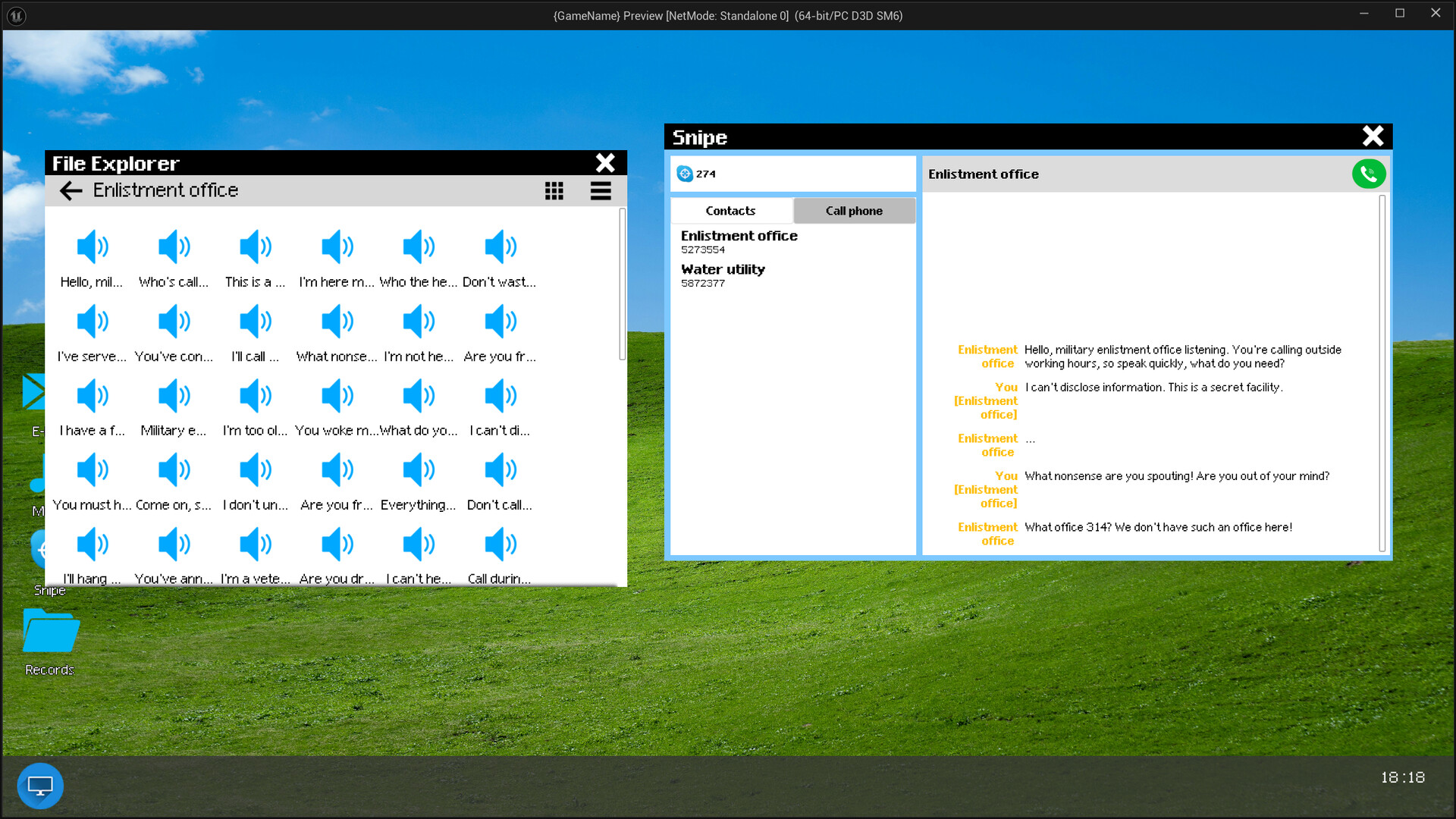The image size is (1456, 819).
Task: Switch File Explorer to list view
Action: (x=601, y=190)
